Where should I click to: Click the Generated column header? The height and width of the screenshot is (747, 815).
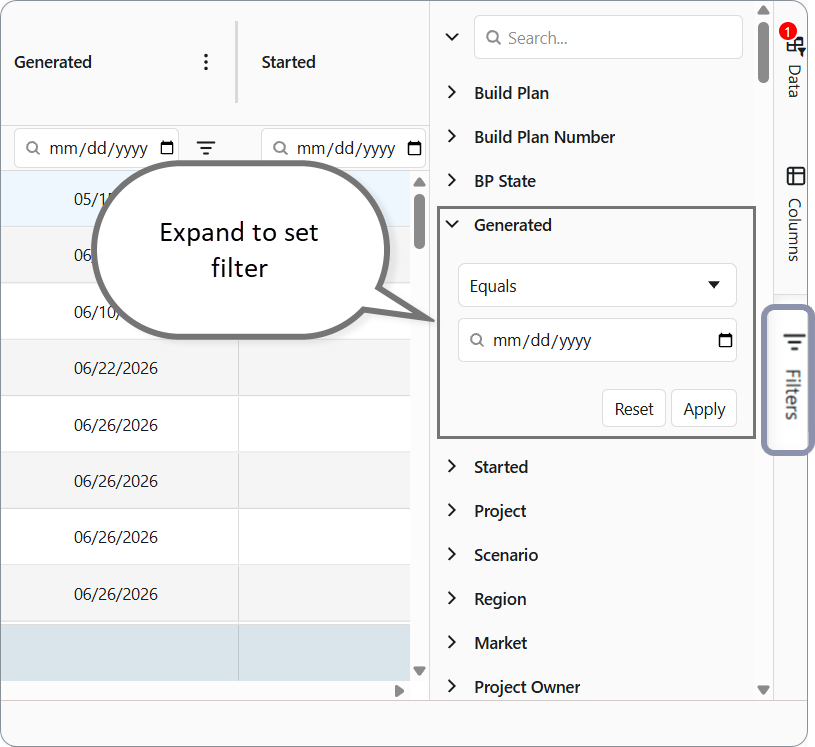pos(52,62)
